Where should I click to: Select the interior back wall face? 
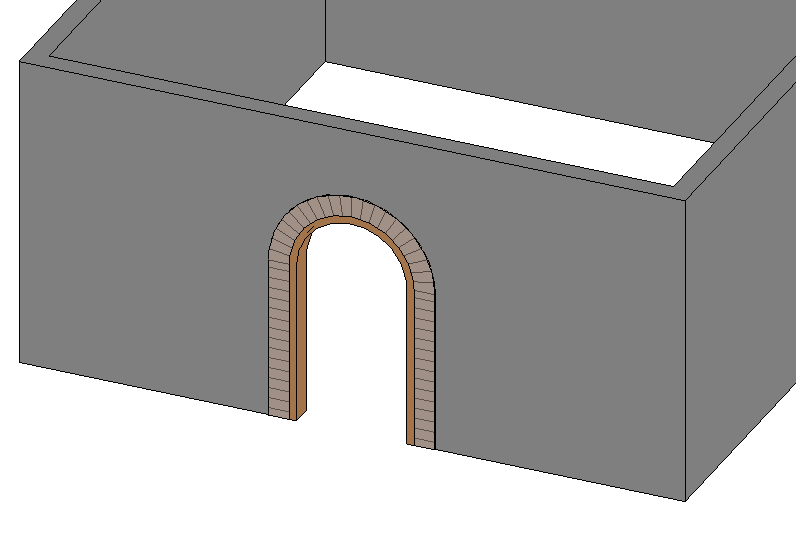[550, 60]
